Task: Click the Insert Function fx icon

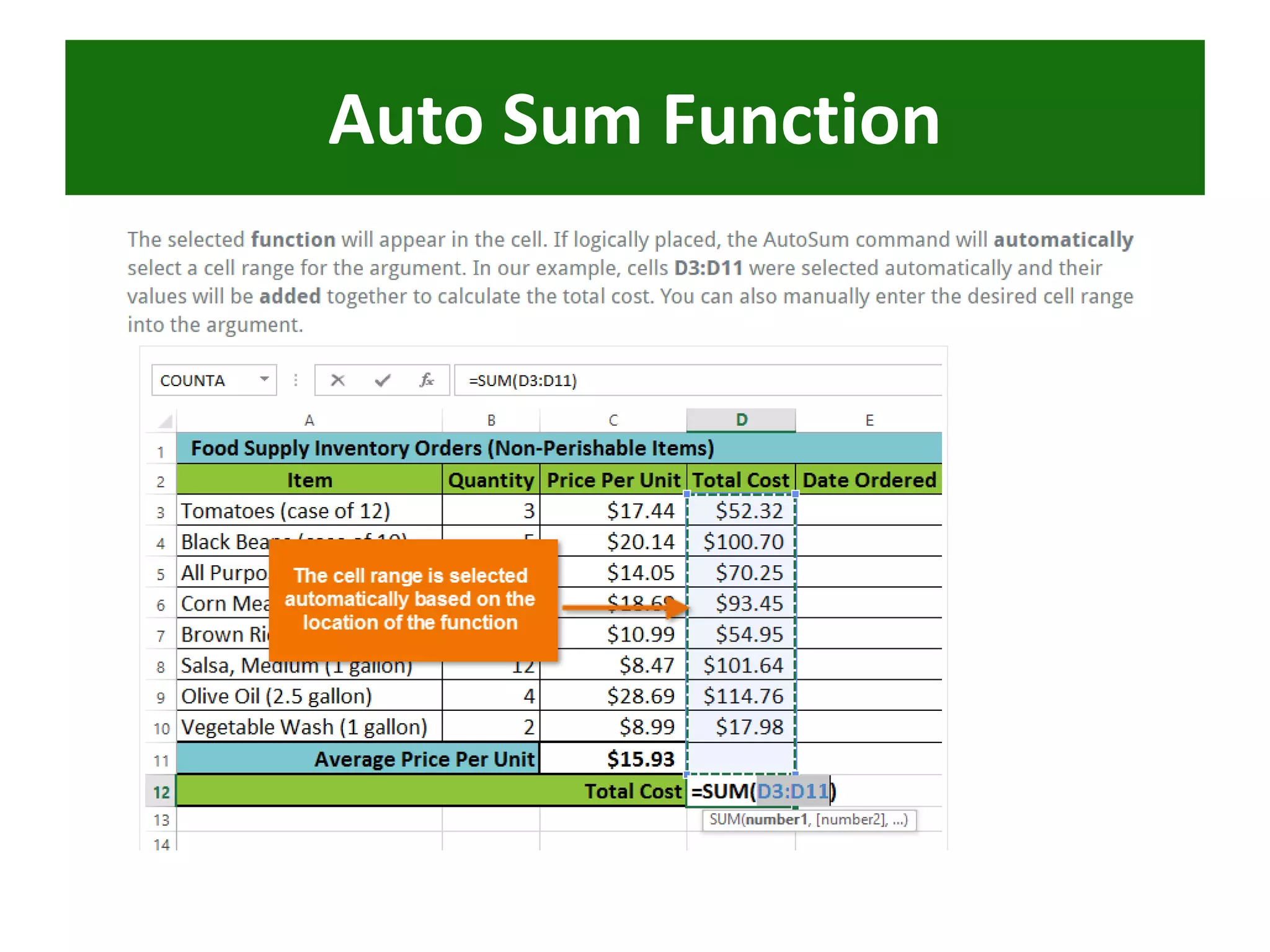Action: [427, 380]
